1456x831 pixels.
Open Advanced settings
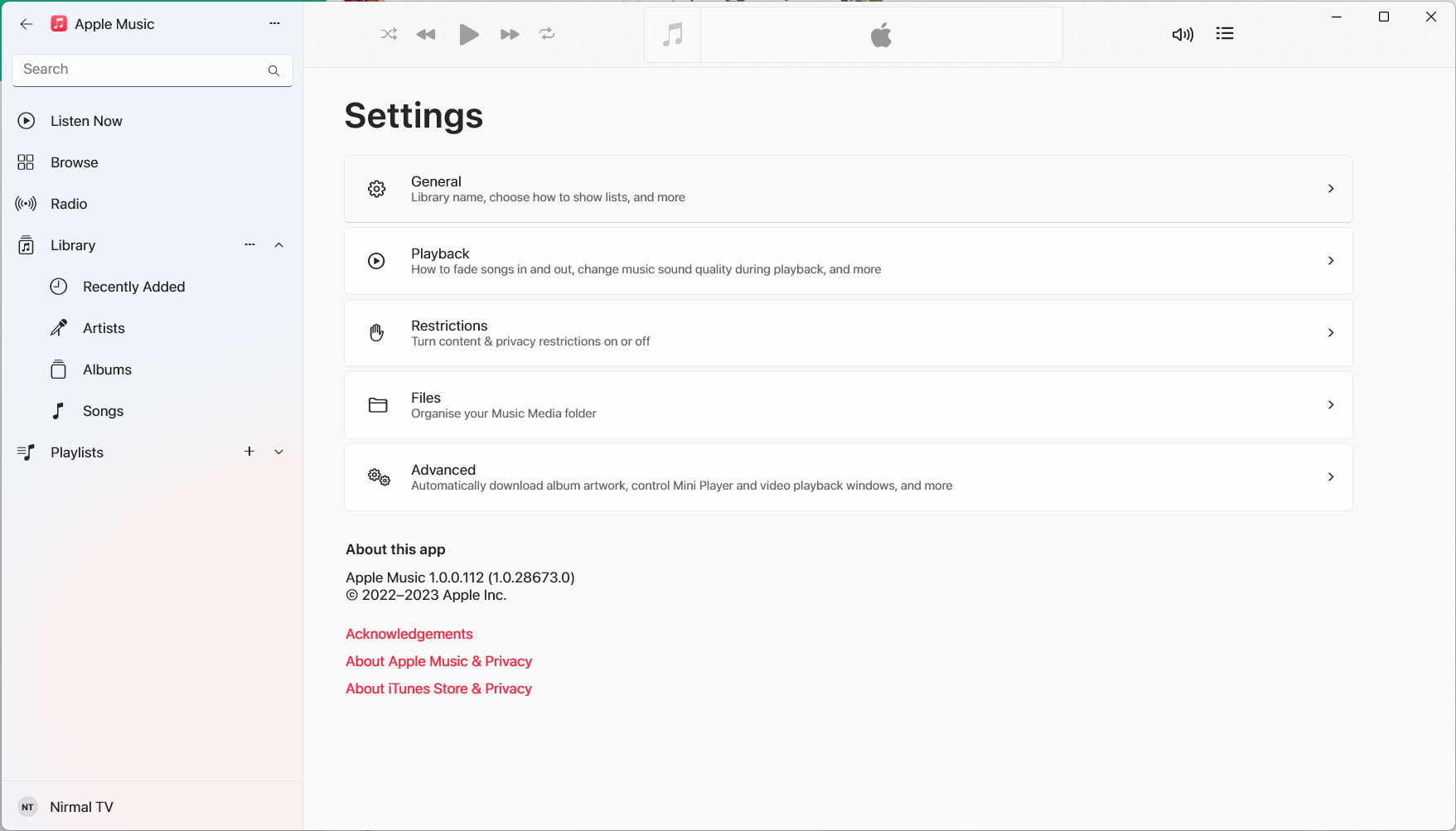tap(848, 477)
